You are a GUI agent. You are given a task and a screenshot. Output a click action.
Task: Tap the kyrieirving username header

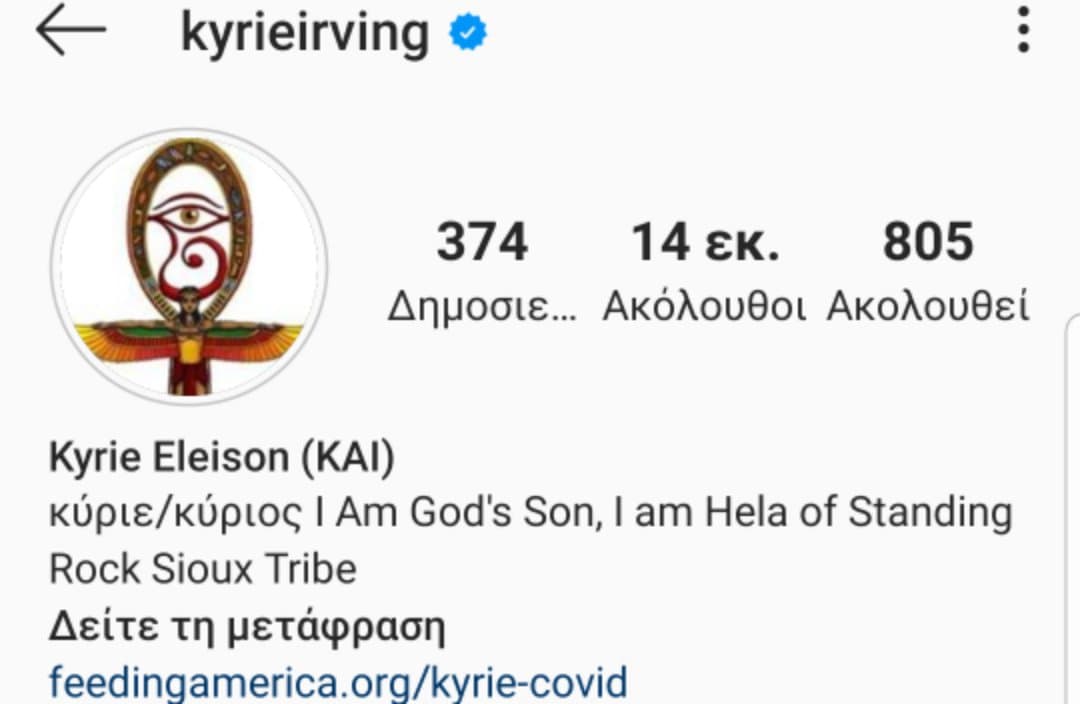coord(304,32)
